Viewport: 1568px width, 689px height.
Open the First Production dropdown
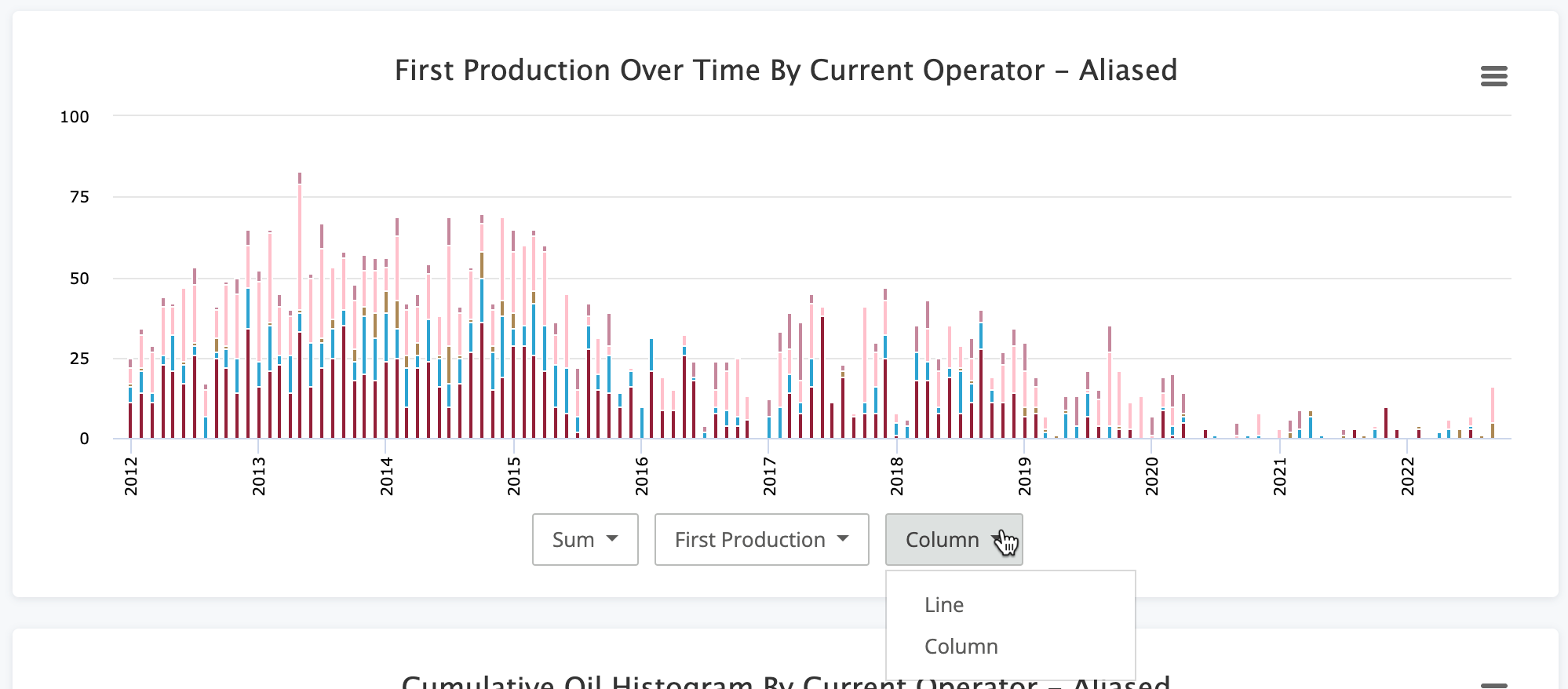click(x=761, y=539)
